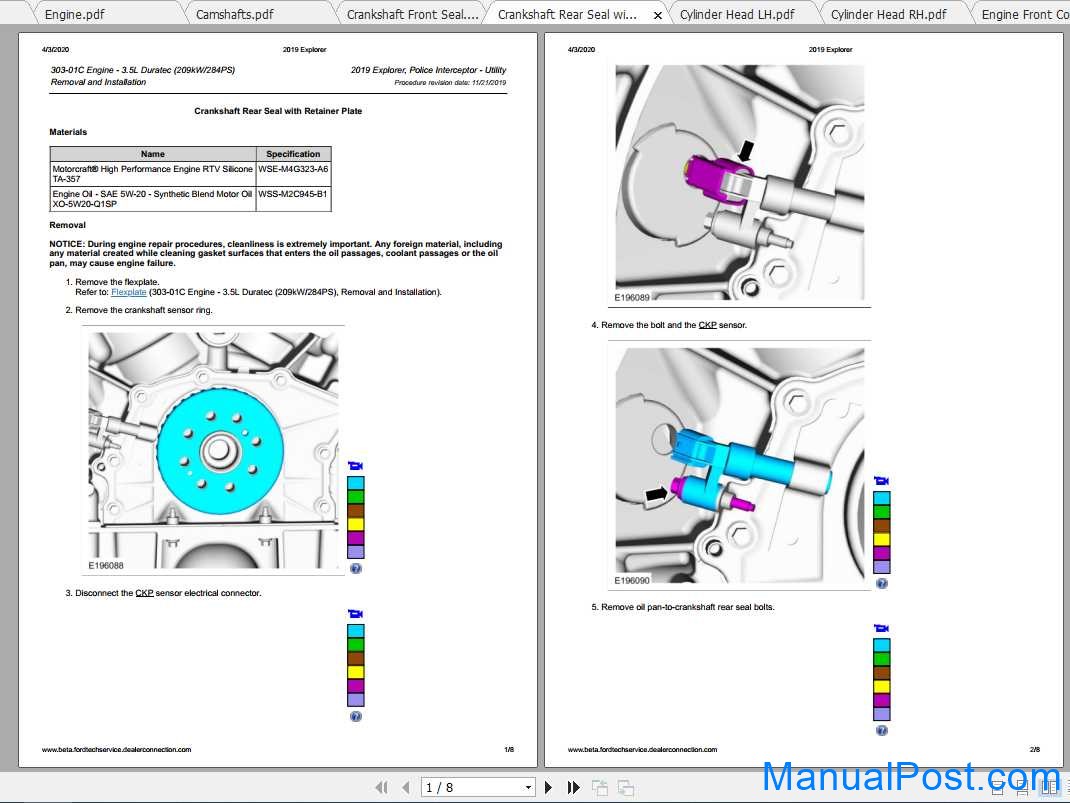Close the Crankshaft Rear Seal tab
The width and height of the screenshot is (1070, 803).
coord(657,15)
